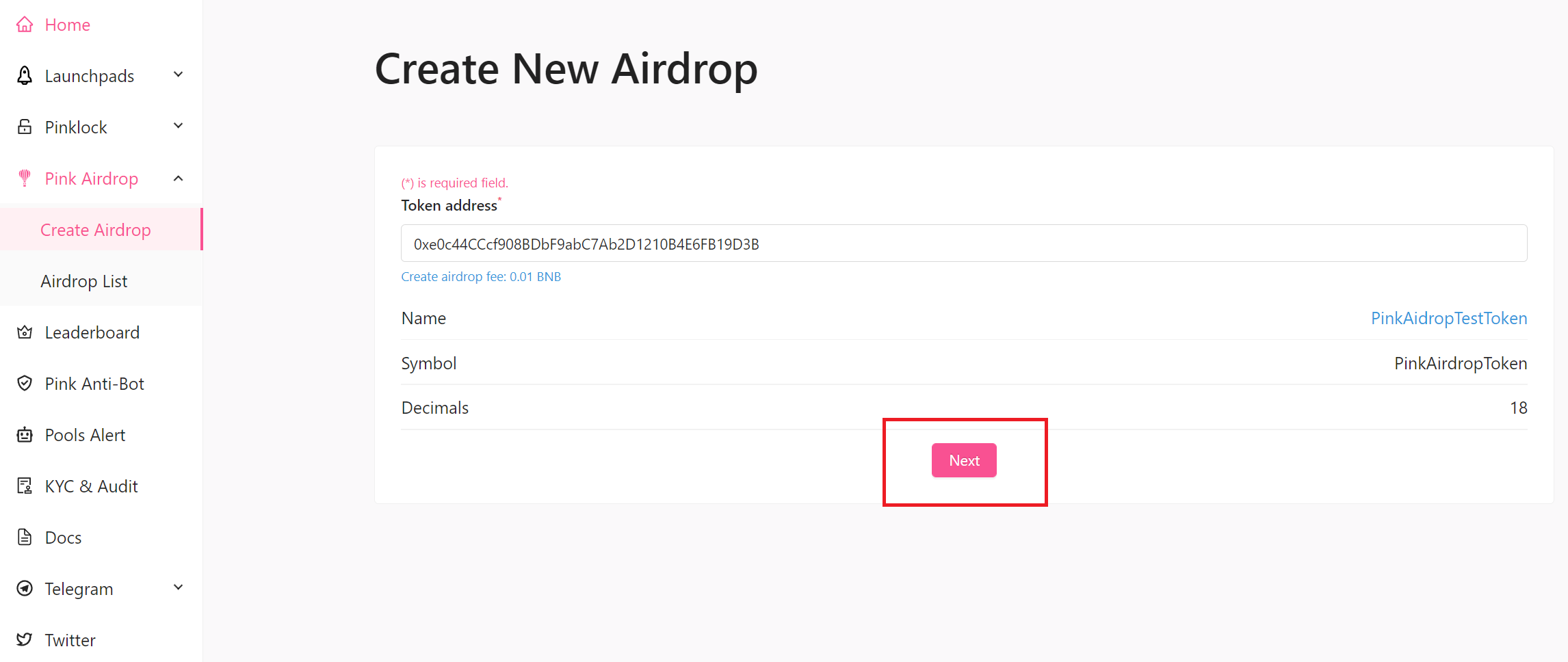Click the Docs document icon

point(24,537)
